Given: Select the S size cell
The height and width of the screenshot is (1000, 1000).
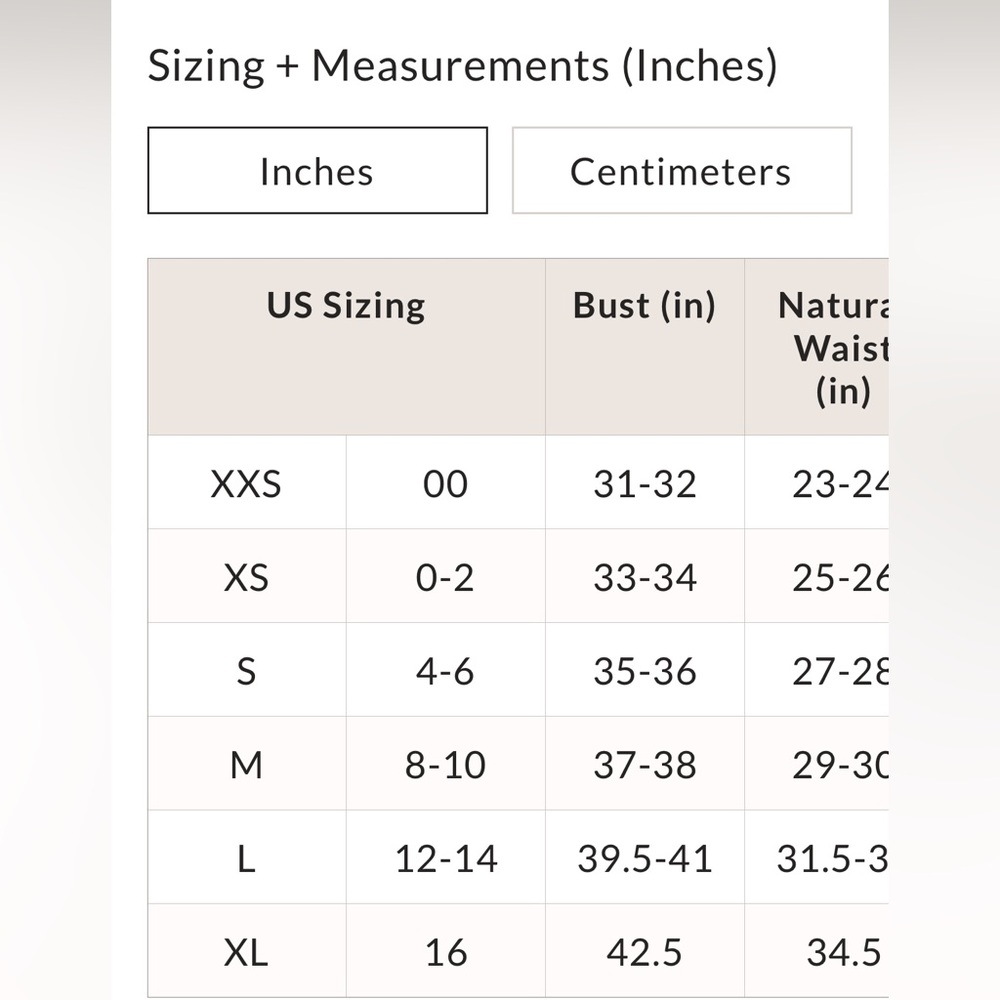Looking at the screenshot, I should pyautogui.click(x=247, y=670).
